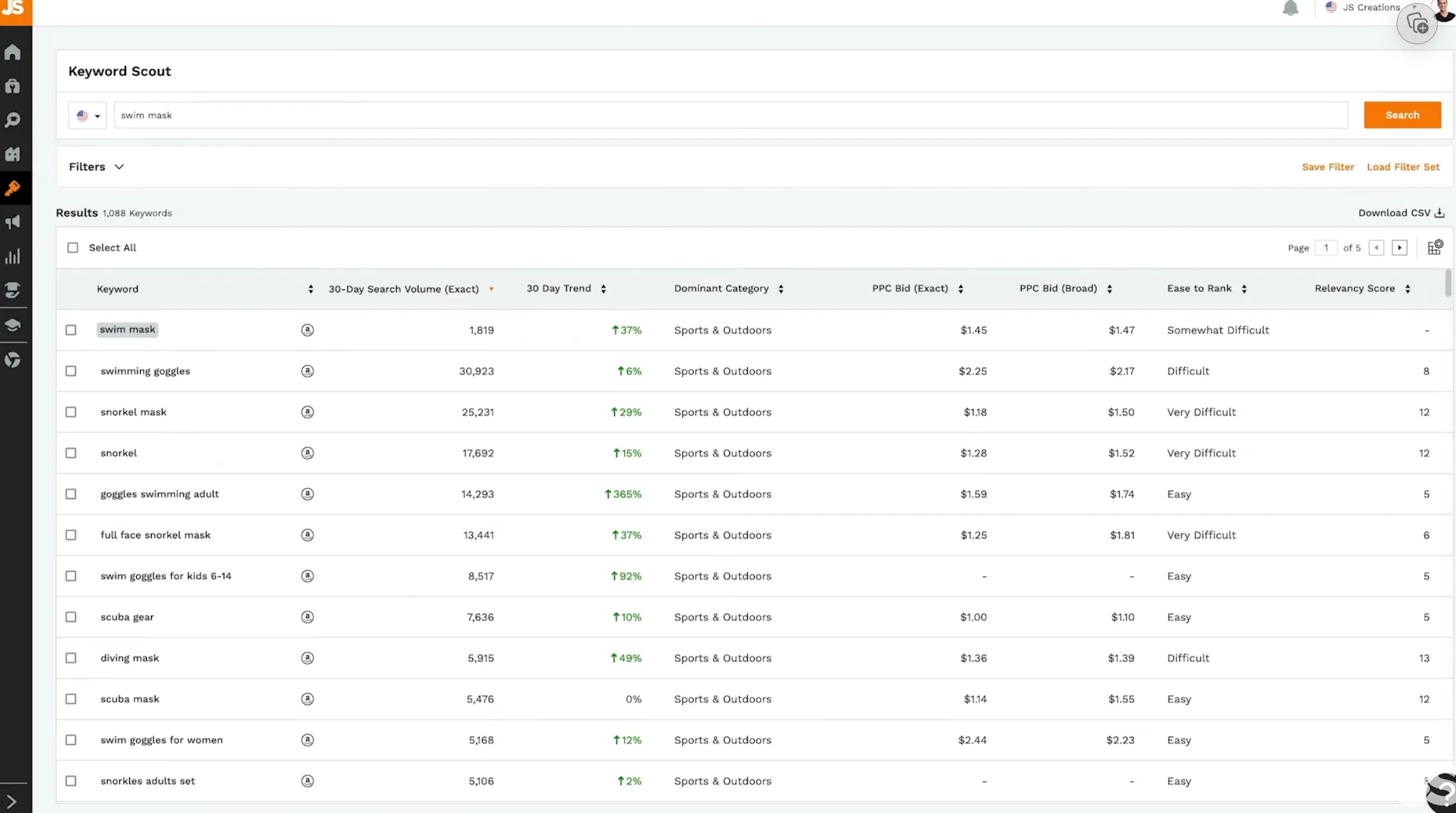Image resolution: width=1456 pixels, height=813 pixels.
Task: Click the left navigation analytics icon
Action: (14, 256)
